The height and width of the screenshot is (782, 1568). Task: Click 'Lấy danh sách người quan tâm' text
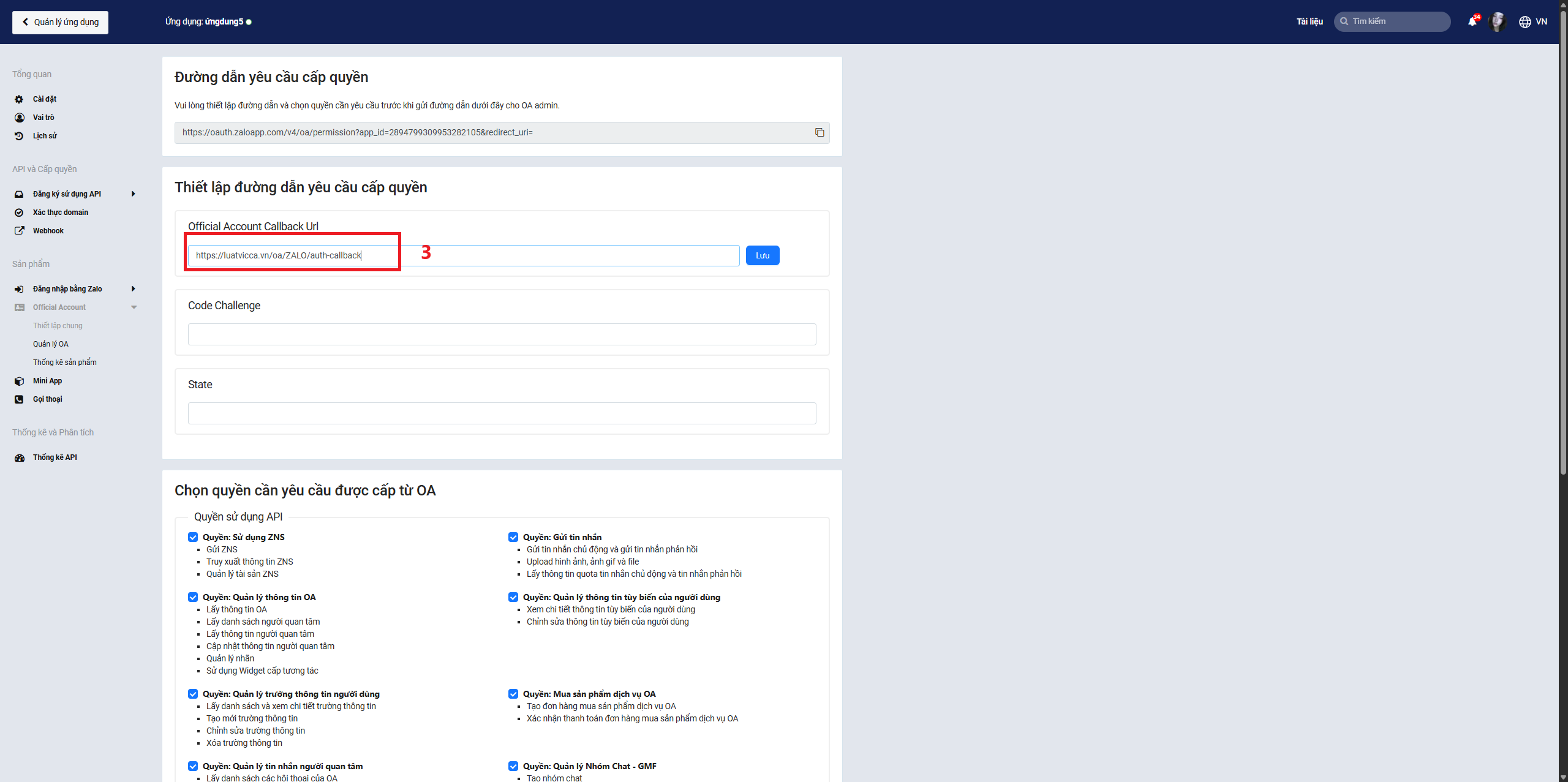(x=263, y=622)
